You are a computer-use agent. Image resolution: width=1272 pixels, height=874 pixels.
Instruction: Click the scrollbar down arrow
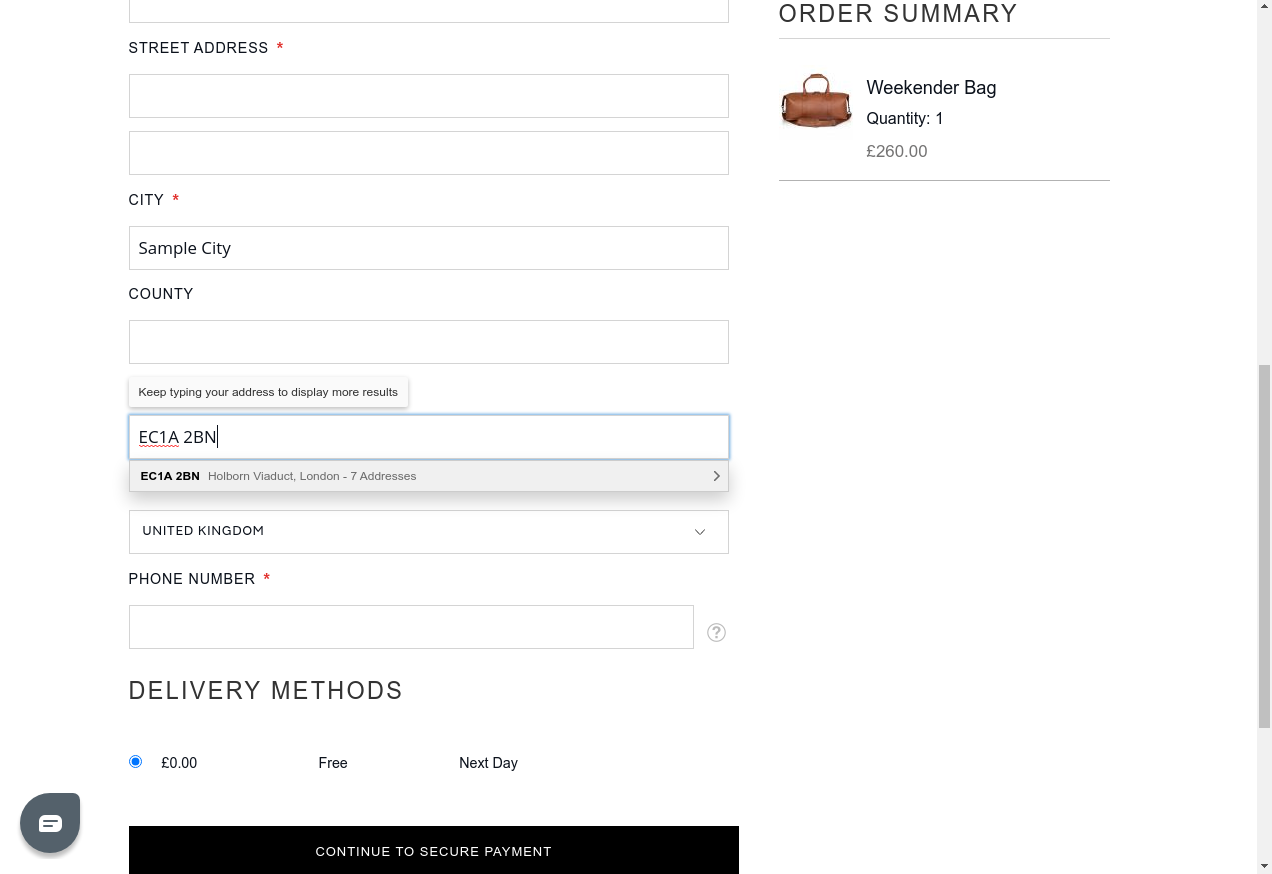point(1264,865)
